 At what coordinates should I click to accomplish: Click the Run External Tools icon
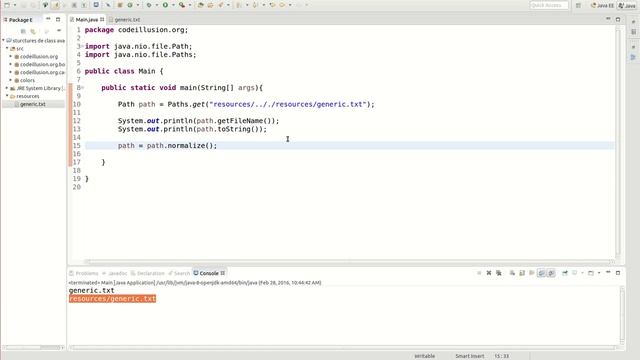(x=182, y=5)
